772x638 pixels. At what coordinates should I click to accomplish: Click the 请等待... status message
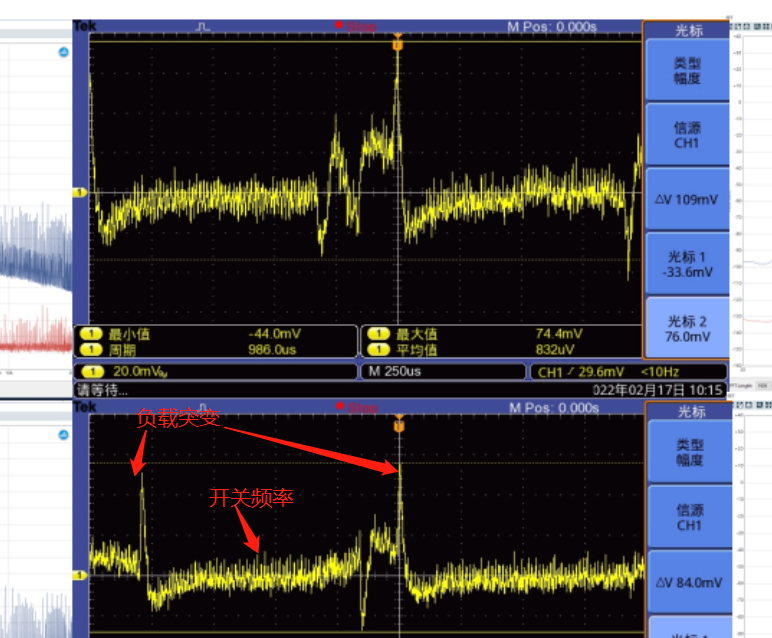pyautogui.click(x=102, y=390)
